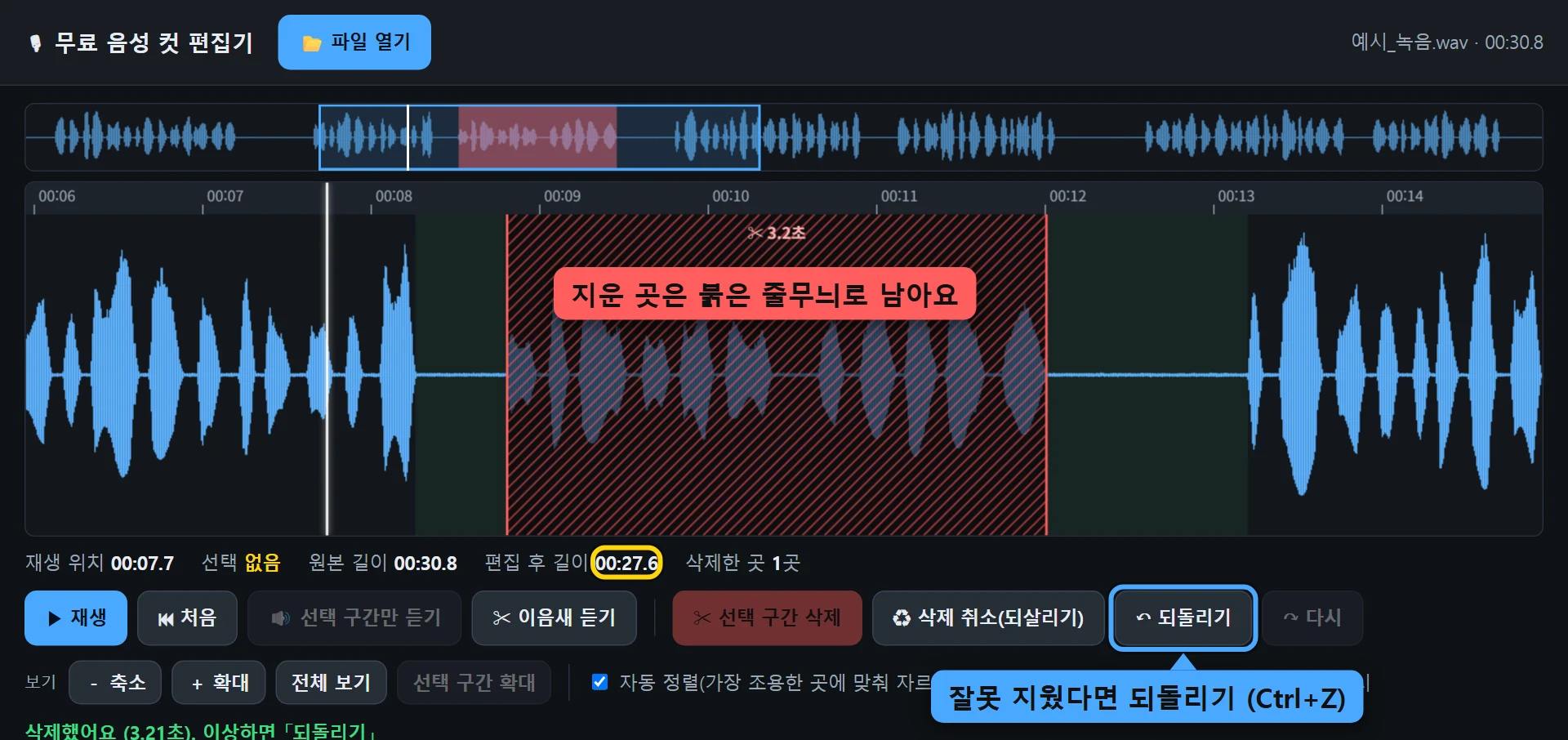
Task: Toggle the 자동 정렬 checkbox
Action: point(599,682)
